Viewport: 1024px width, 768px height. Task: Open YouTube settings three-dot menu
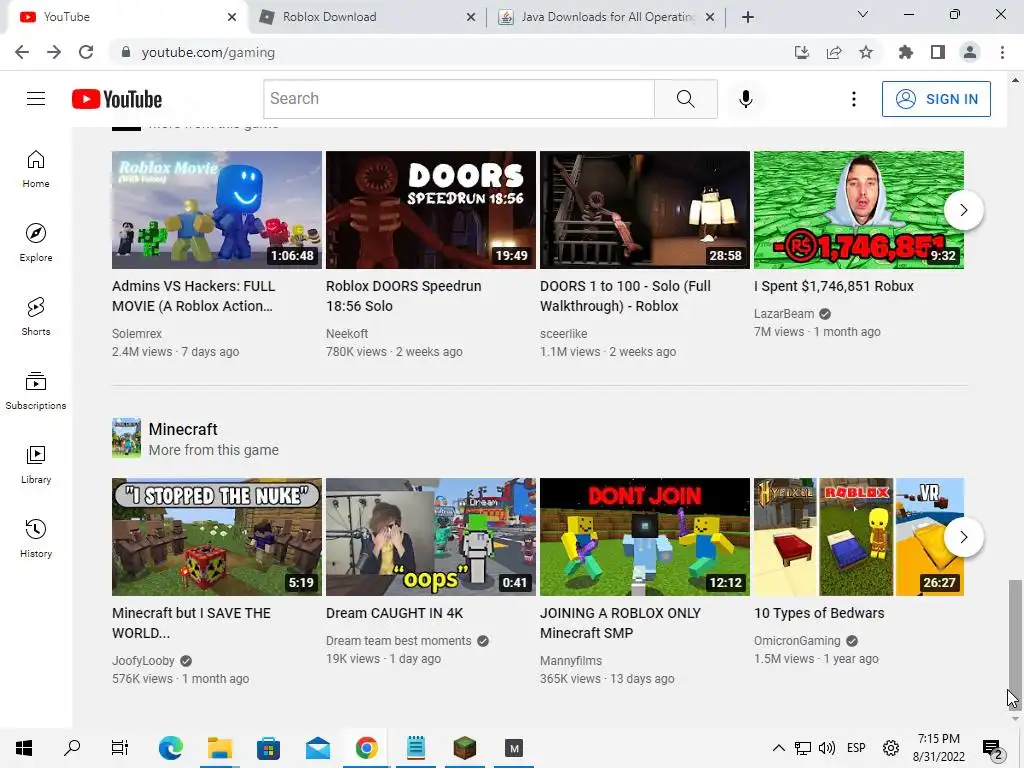click(854, 99)
